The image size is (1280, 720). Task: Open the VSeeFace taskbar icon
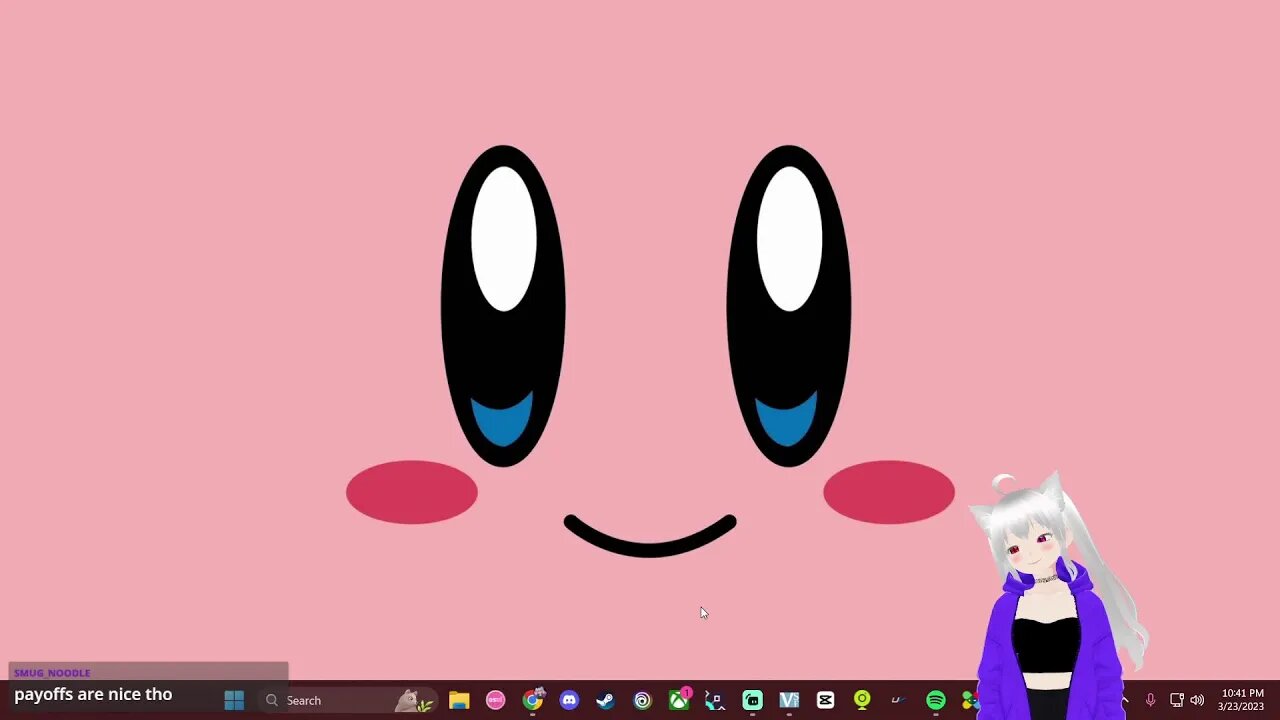(789, 701)
